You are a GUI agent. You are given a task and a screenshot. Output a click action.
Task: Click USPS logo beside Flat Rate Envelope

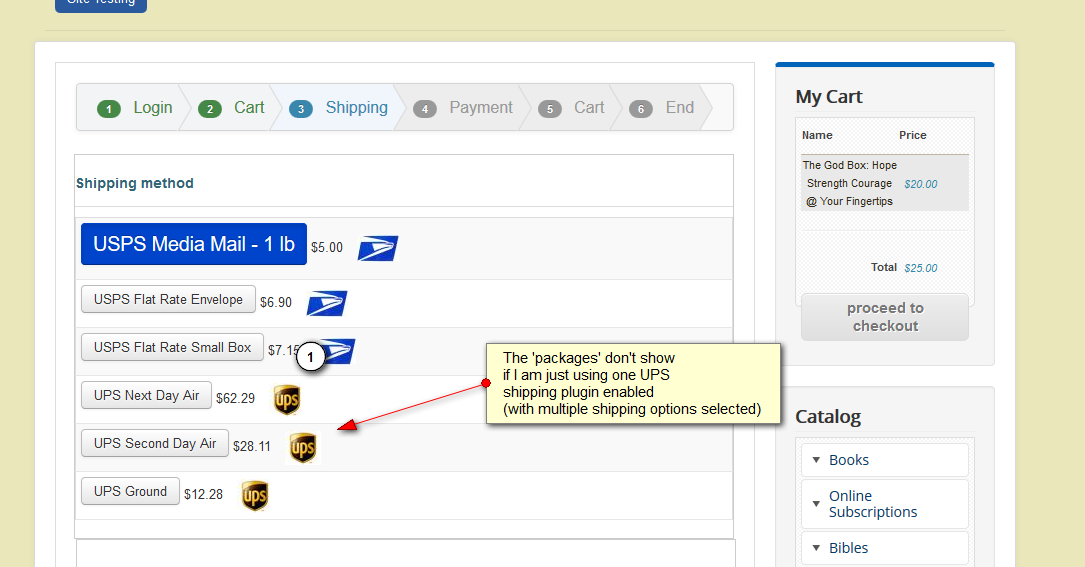[x=327, y=303]
